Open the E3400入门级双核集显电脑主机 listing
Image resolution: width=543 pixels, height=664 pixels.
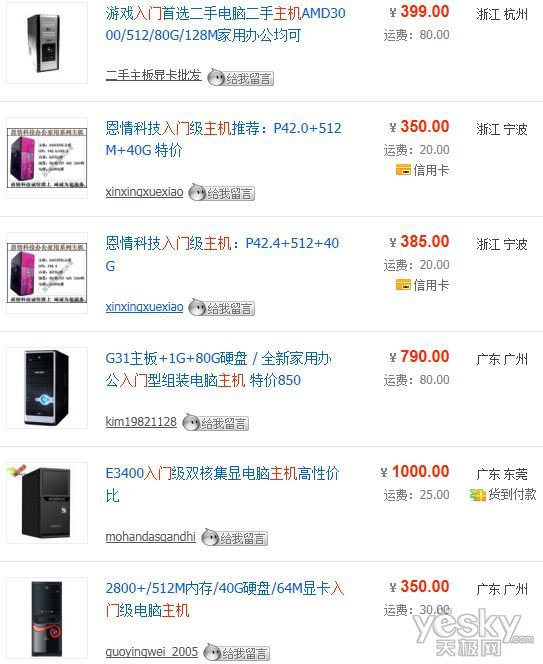pos(222,484)
